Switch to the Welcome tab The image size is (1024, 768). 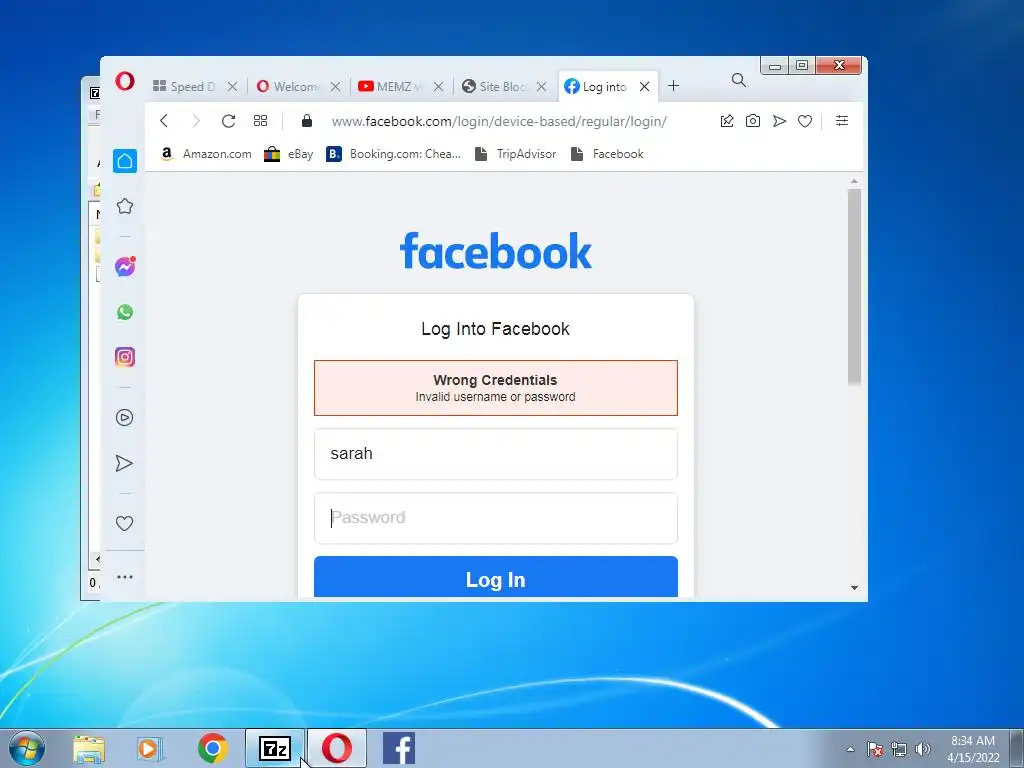click(288, 86)
